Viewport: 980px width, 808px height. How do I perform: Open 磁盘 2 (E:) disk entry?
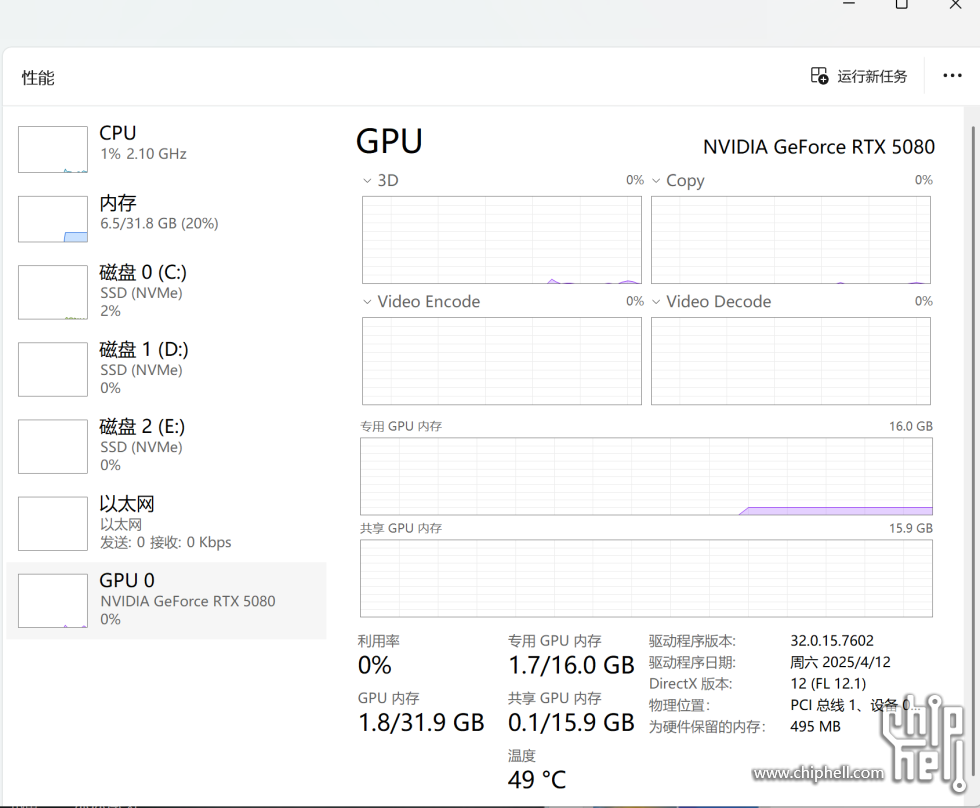(x=166, y=446)
